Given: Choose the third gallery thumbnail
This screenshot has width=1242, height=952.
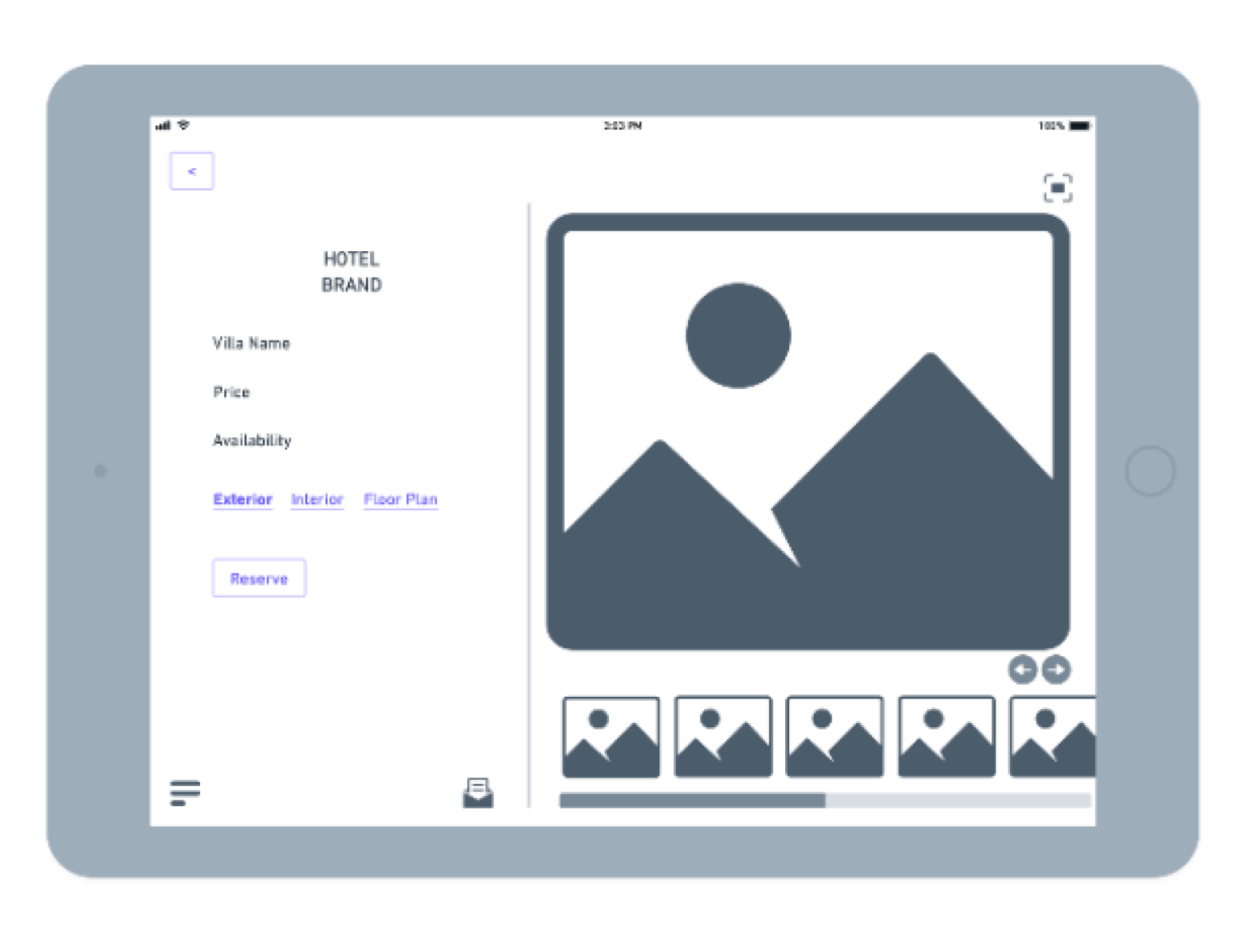Looking at the screenshot, I should (x=835, y=737).
